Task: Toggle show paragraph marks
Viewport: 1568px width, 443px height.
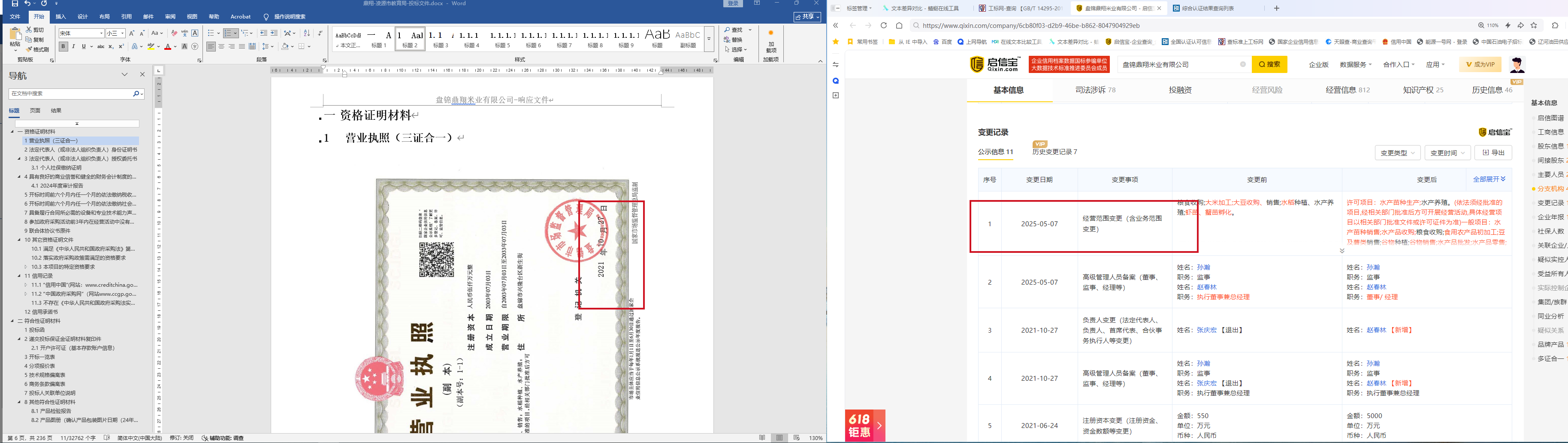Action: 320,33
